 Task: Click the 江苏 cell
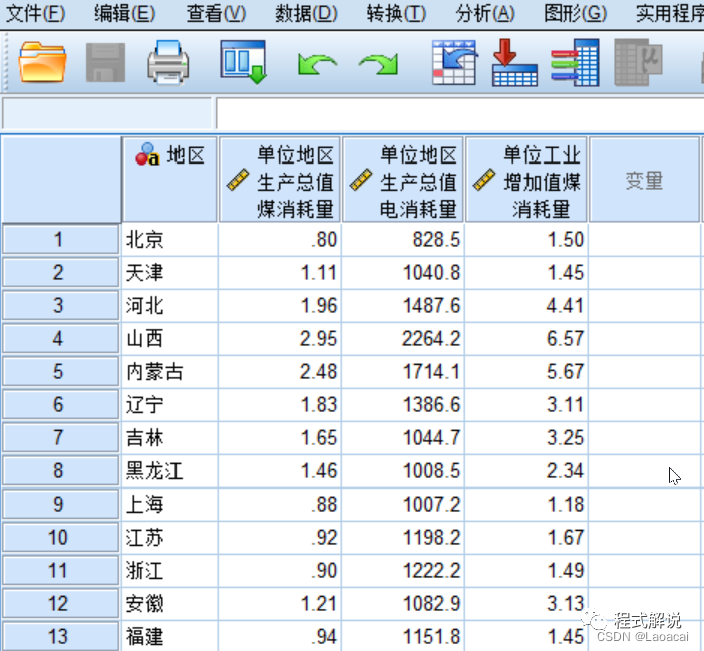tap(169, 537)
